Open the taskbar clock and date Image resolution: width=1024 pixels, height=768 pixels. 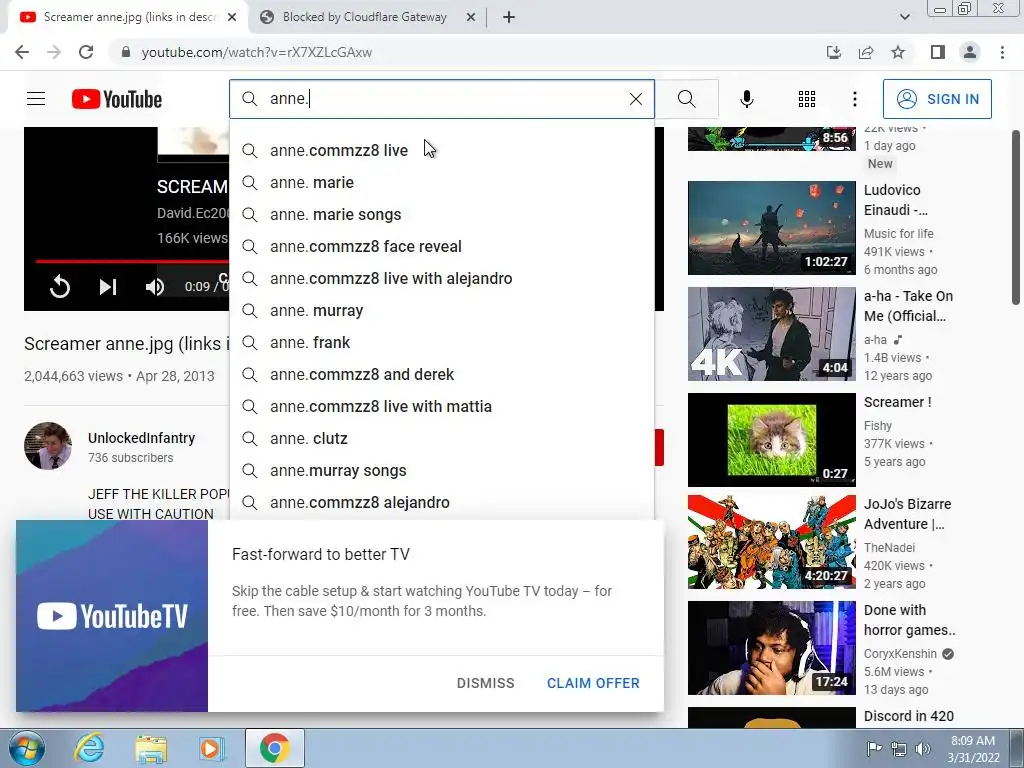coord(973,749)
